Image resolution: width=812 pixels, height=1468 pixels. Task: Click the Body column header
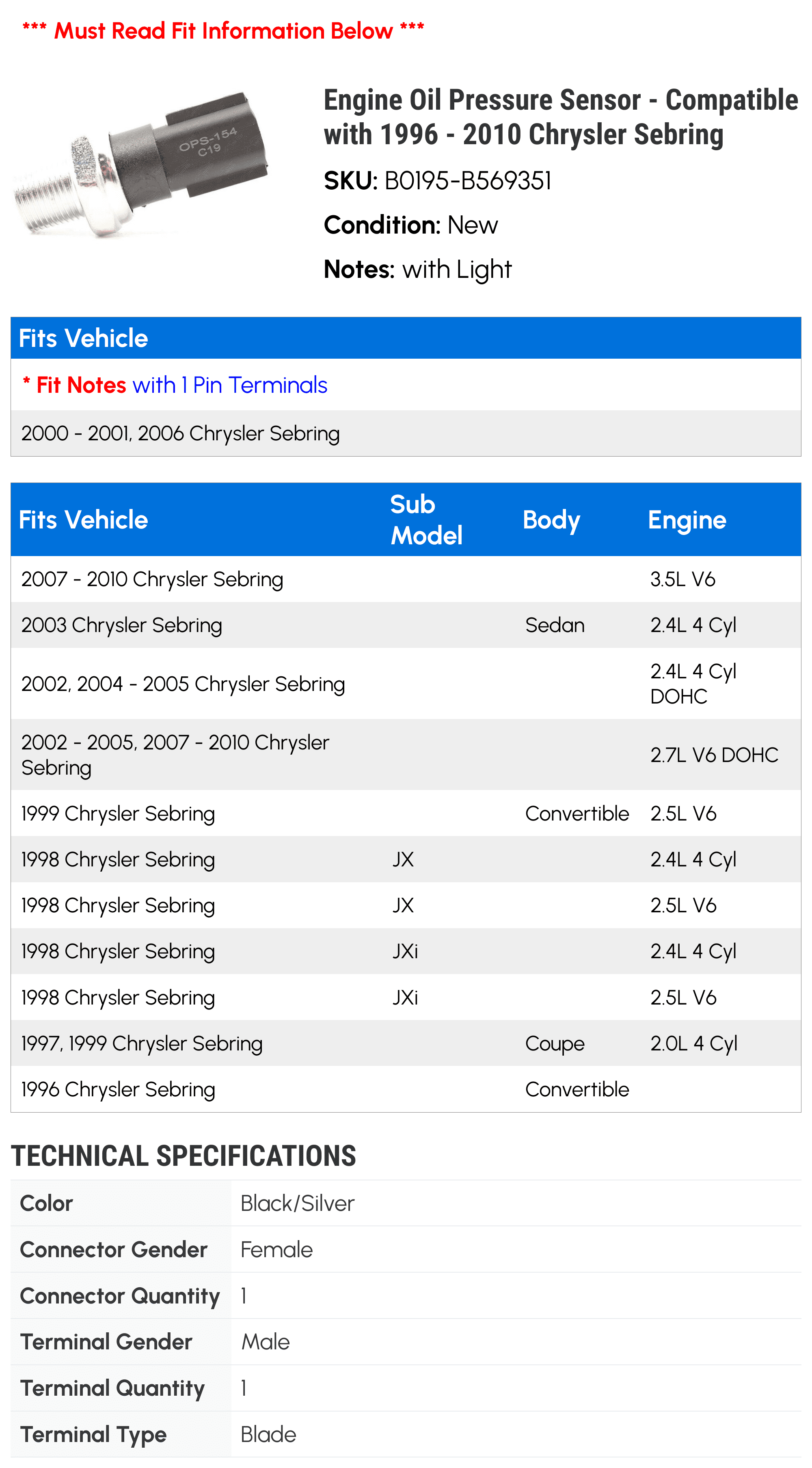click(551, 520)
